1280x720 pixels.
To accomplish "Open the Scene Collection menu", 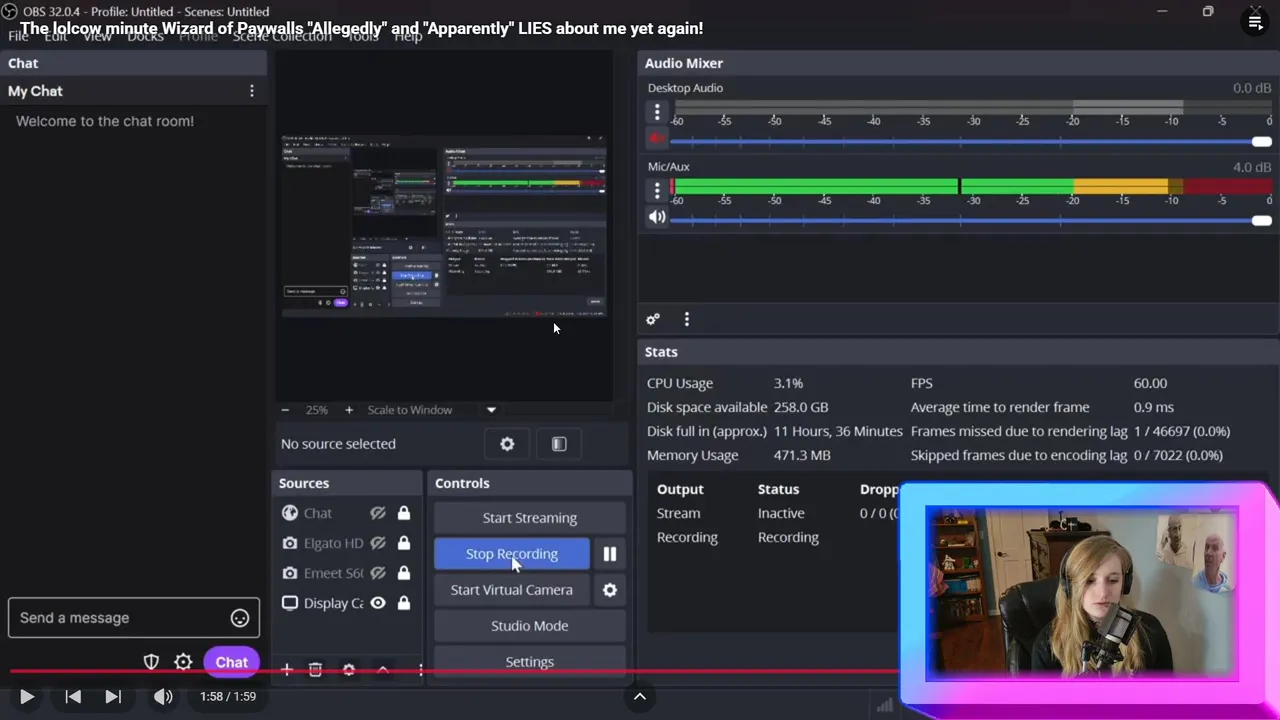I will coord(282,36).
